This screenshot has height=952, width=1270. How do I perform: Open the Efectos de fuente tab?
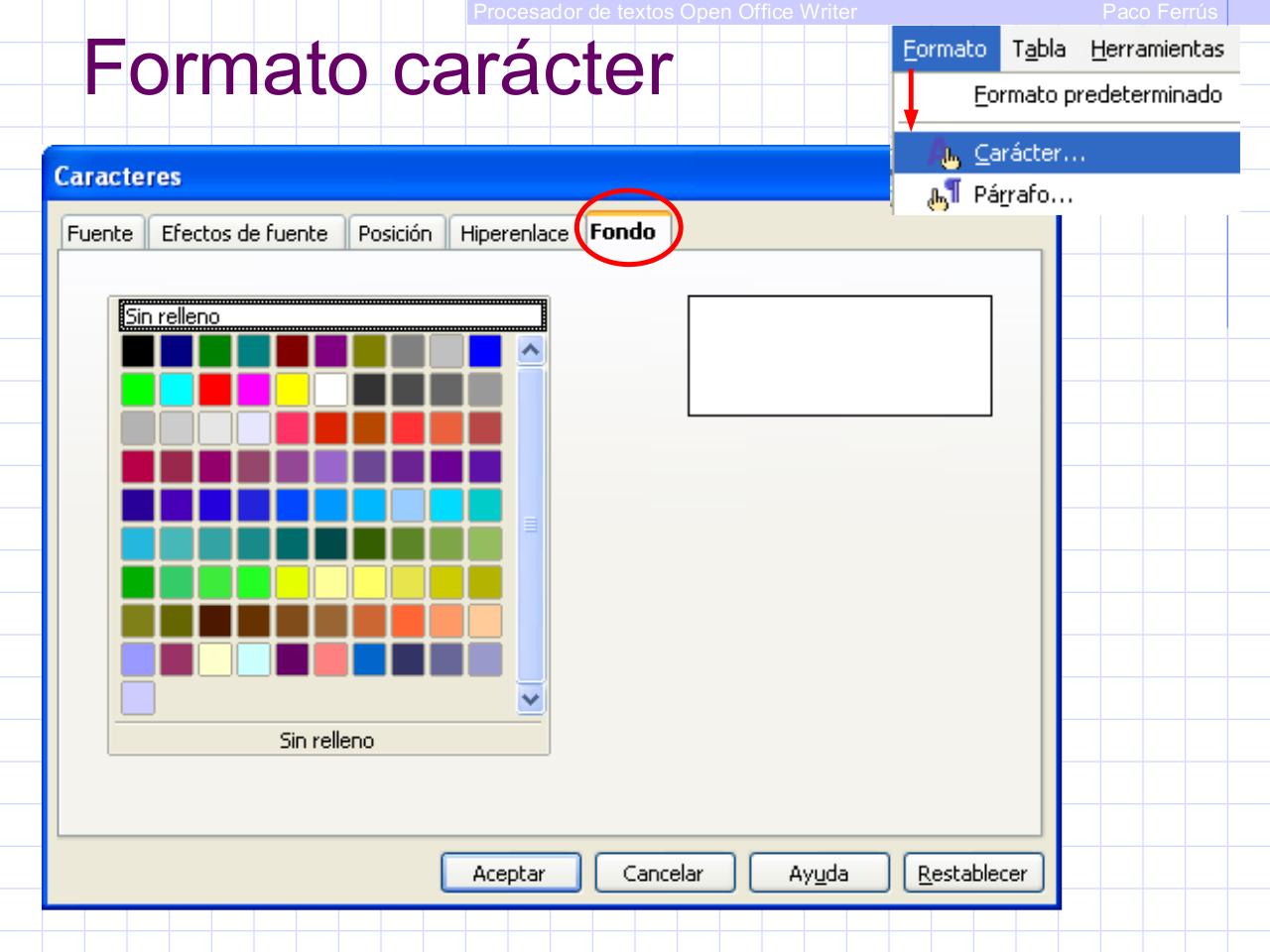coord(244,233)
